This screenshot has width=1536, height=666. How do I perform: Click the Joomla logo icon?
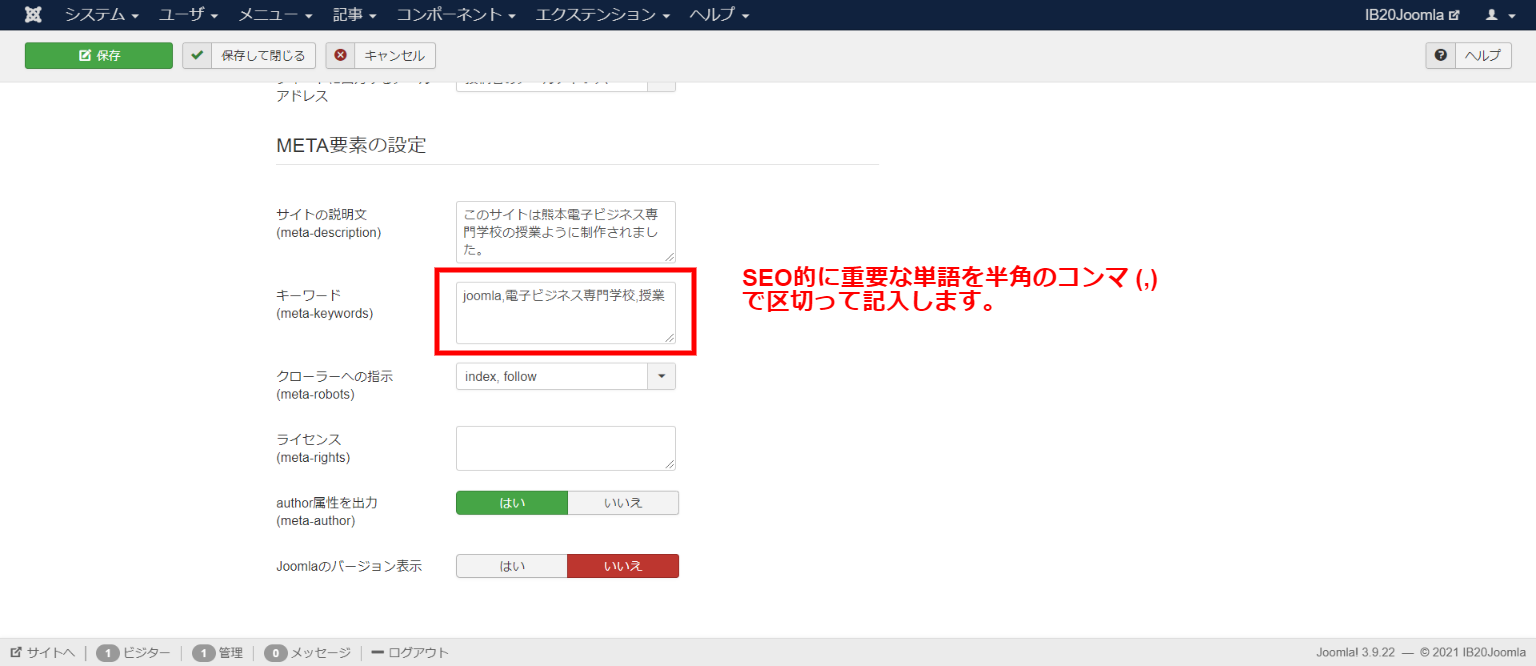coord(33,15)
